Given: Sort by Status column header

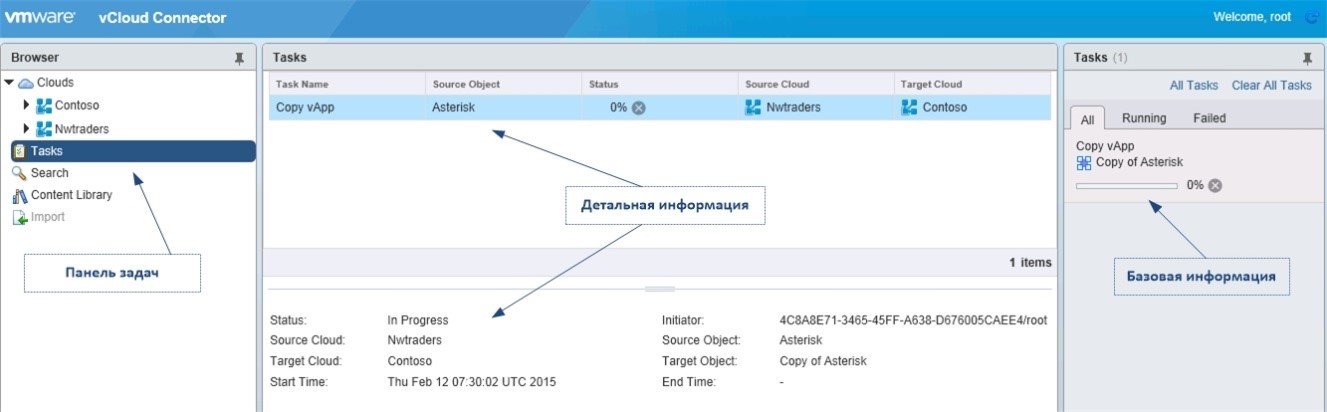Looking at the screenshot, I should (659, 84).
